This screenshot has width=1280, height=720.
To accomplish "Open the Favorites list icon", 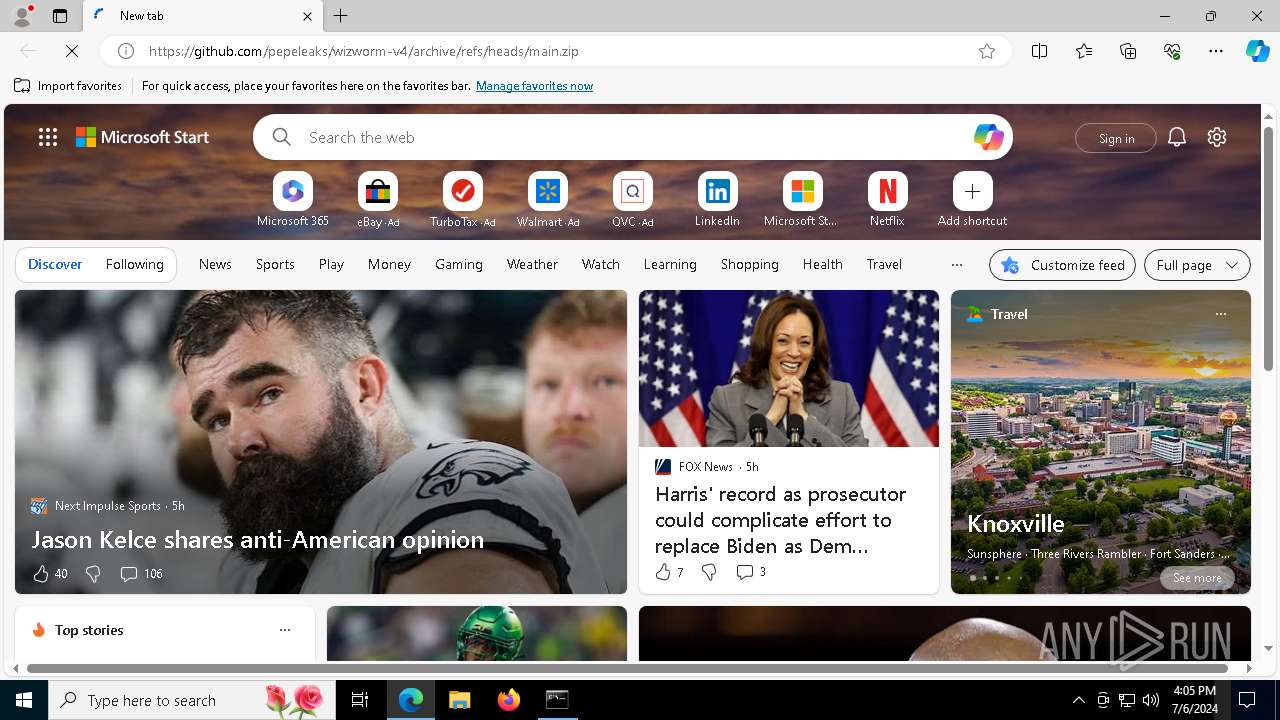I will pyautogui.click(x=1084, y=51).
